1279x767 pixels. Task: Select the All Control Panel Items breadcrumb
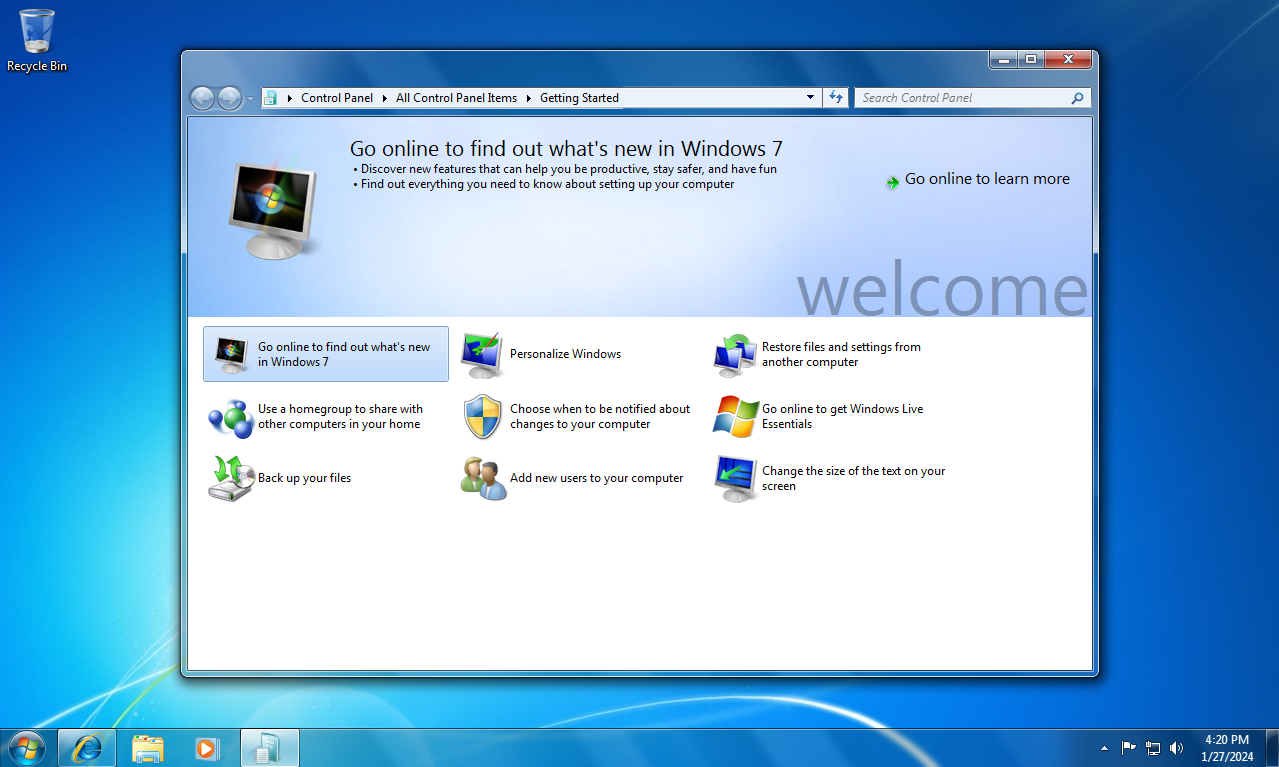click(x=456, y=98)
